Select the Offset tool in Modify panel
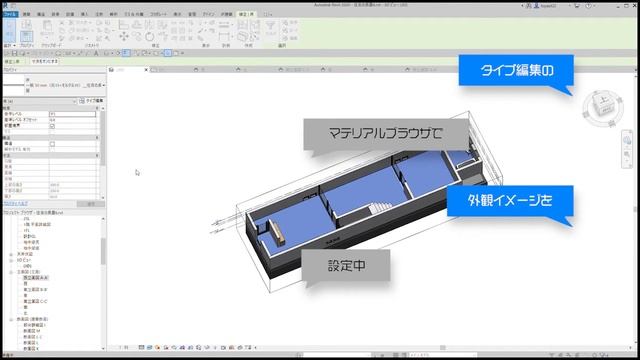Viewport: 640px width, 360px height. click(137, 24)
